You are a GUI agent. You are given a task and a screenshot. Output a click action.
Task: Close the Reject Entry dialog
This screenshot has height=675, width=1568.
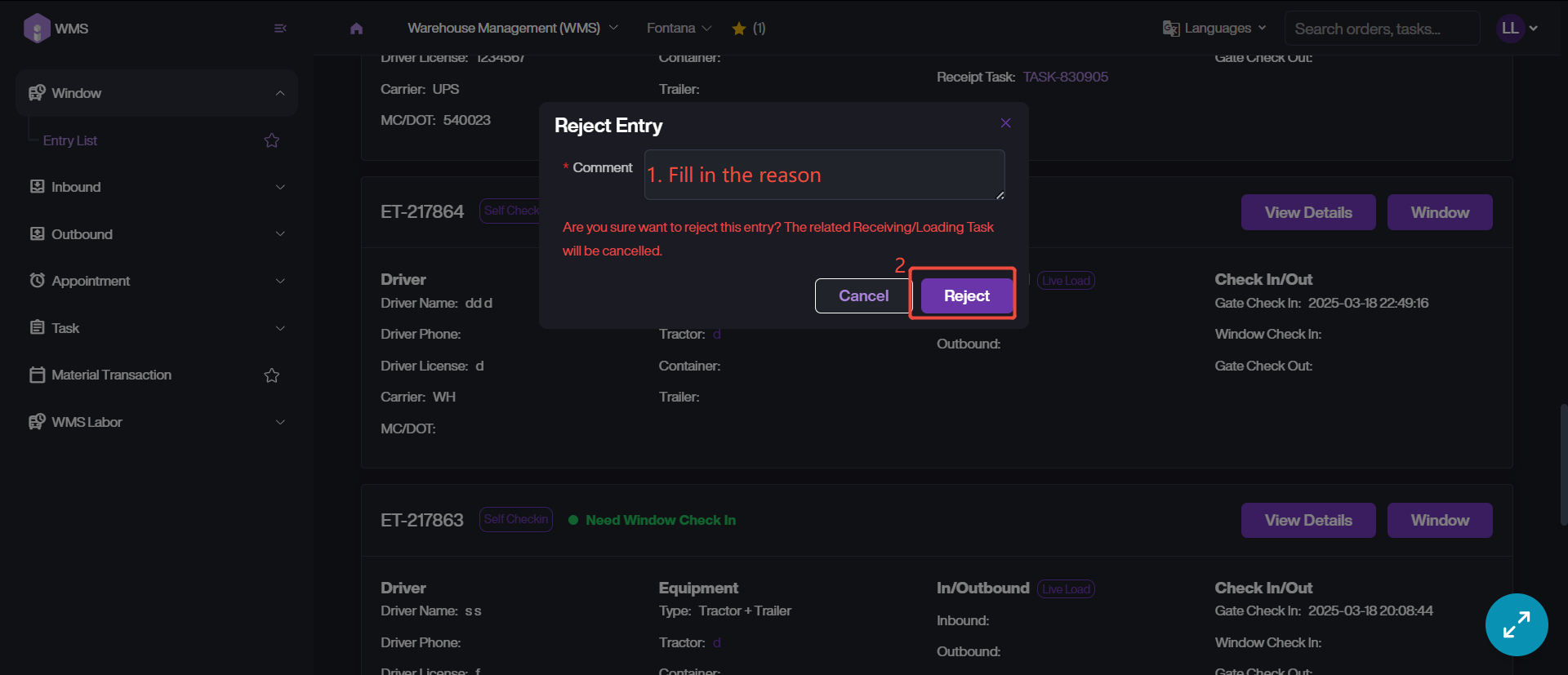[1005, 123]
